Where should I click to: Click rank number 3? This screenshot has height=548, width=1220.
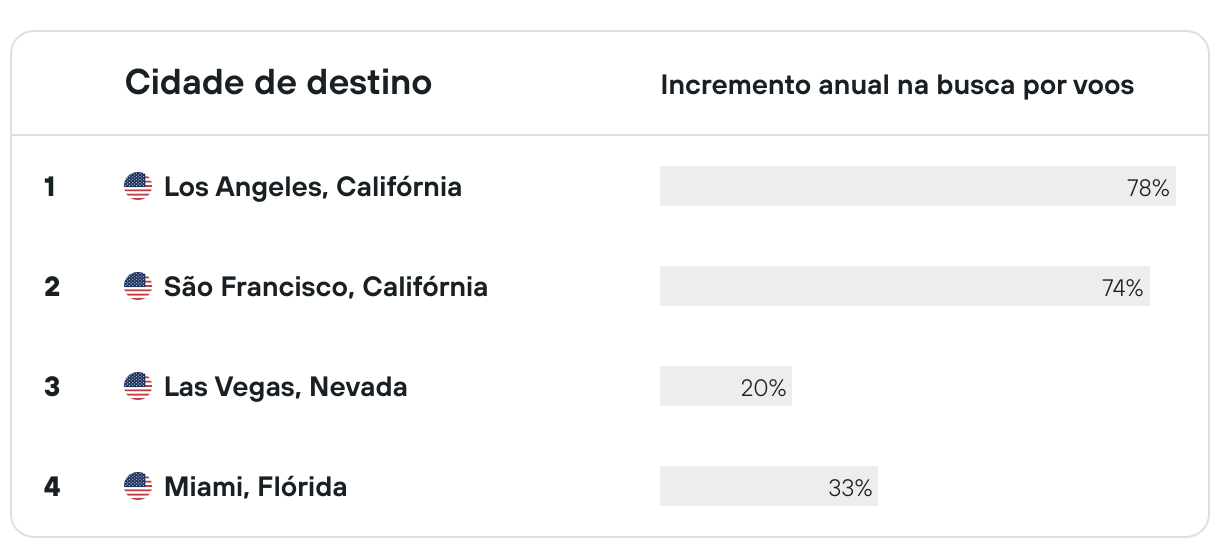point(52,387)
